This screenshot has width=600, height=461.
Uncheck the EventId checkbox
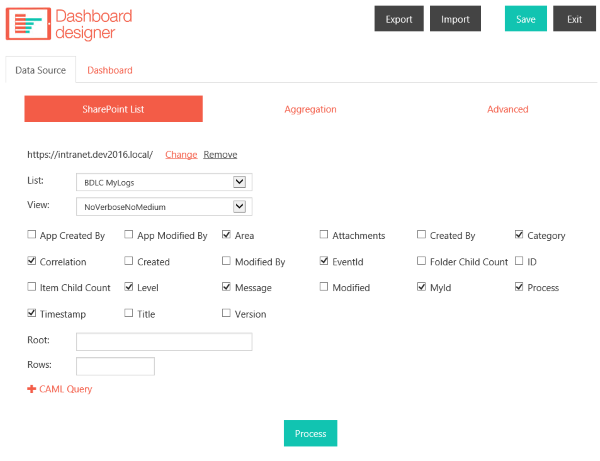[x=324, y=261]
